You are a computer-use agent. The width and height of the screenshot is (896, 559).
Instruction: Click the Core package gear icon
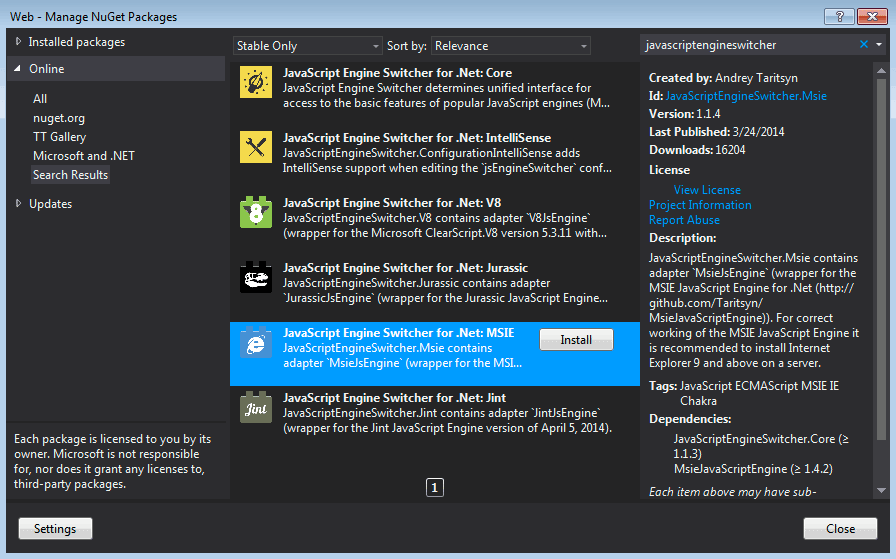255,82
